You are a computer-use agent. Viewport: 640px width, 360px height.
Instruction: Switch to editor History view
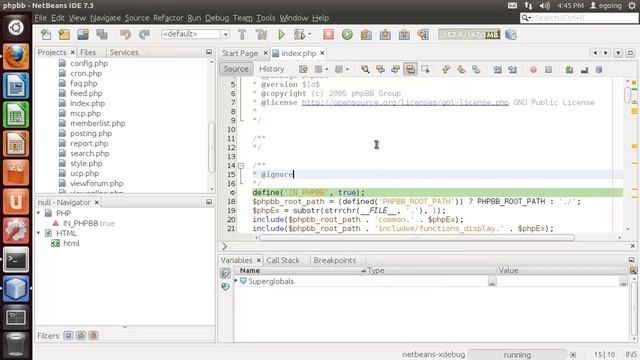[x=271, y=69]
